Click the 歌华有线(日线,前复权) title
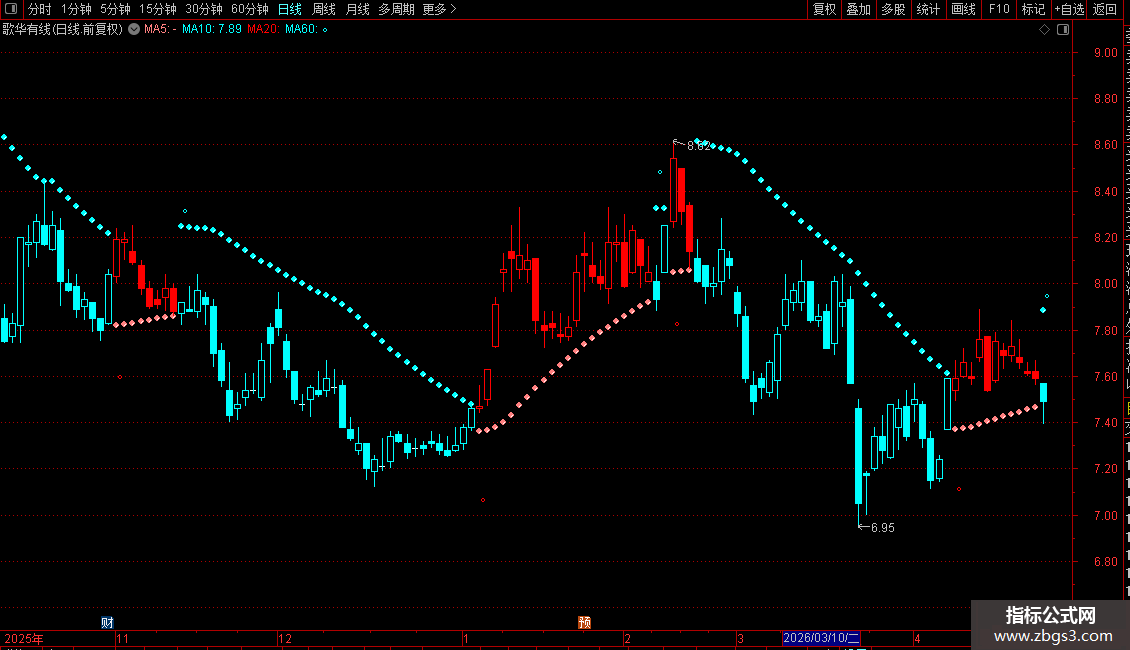Screen dimensions: 1130x650 (x=63, y=30)
